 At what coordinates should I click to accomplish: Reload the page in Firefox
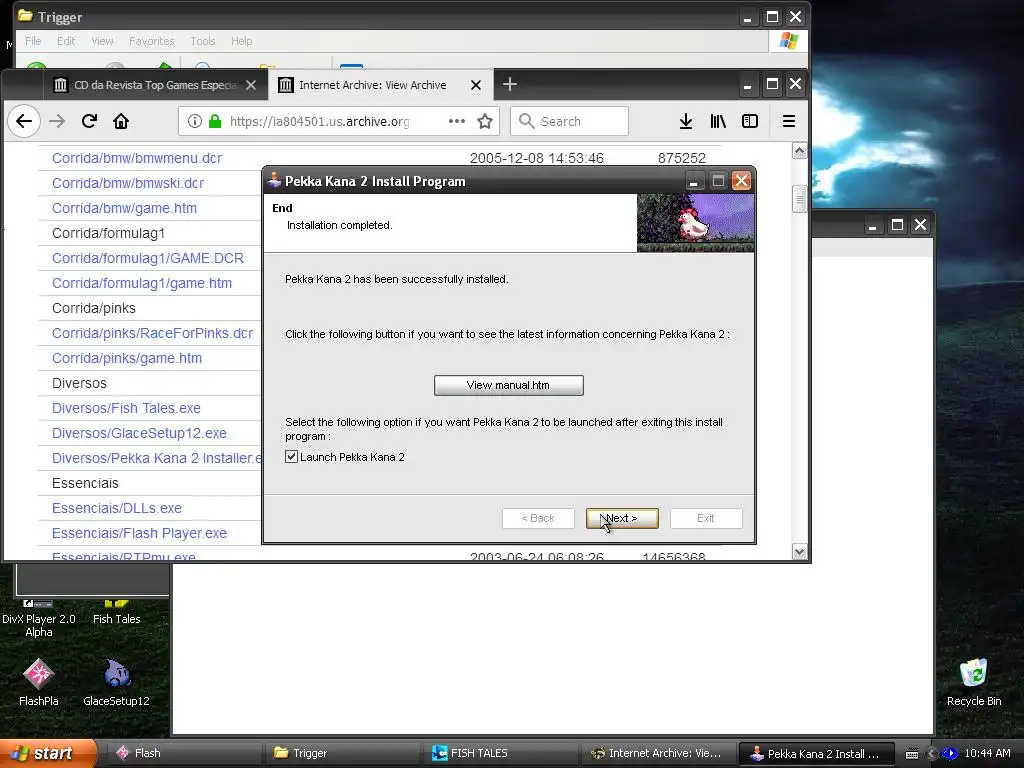(89, 121)
